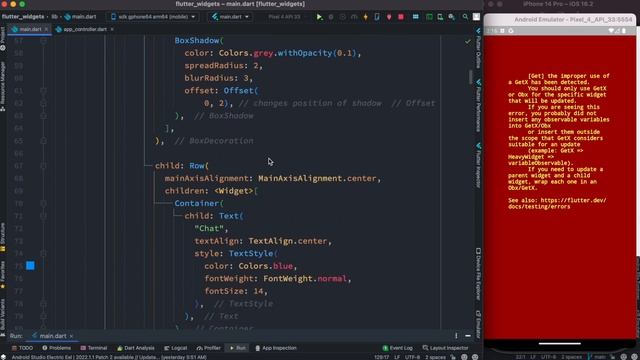This screenshot has width=640, height=360.
Task: Open the main.dart run configuration dropdown
Action: click(231, 17)
